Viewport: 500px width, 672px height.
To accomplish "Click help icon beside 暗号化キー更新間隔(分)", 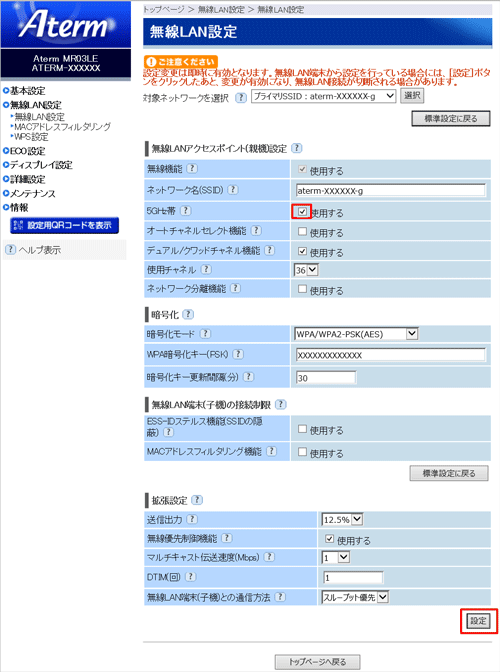I will click(249, 377).
